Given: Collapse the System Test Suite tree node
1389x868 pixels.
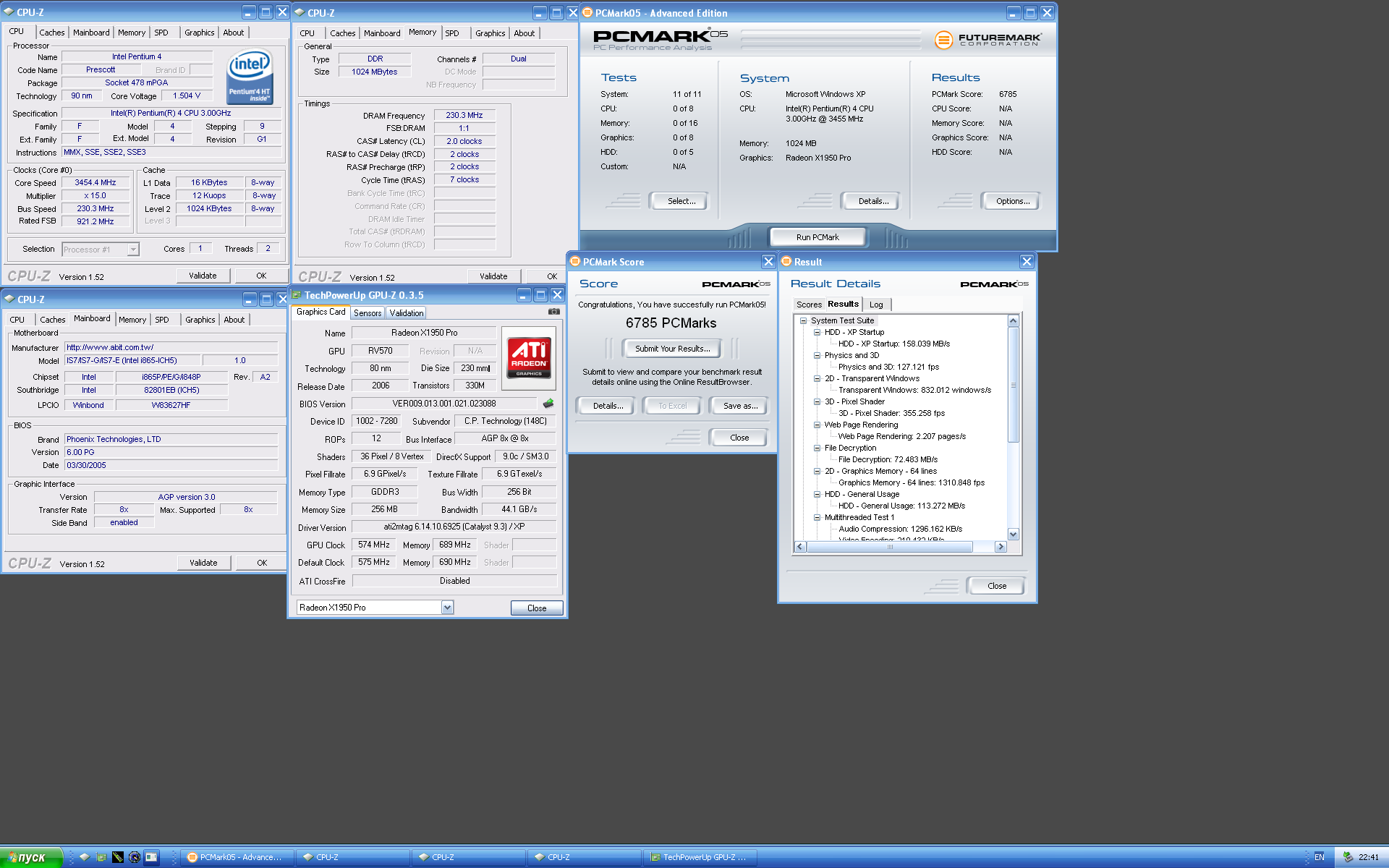Looking at the screenshot, I should 803,320.
